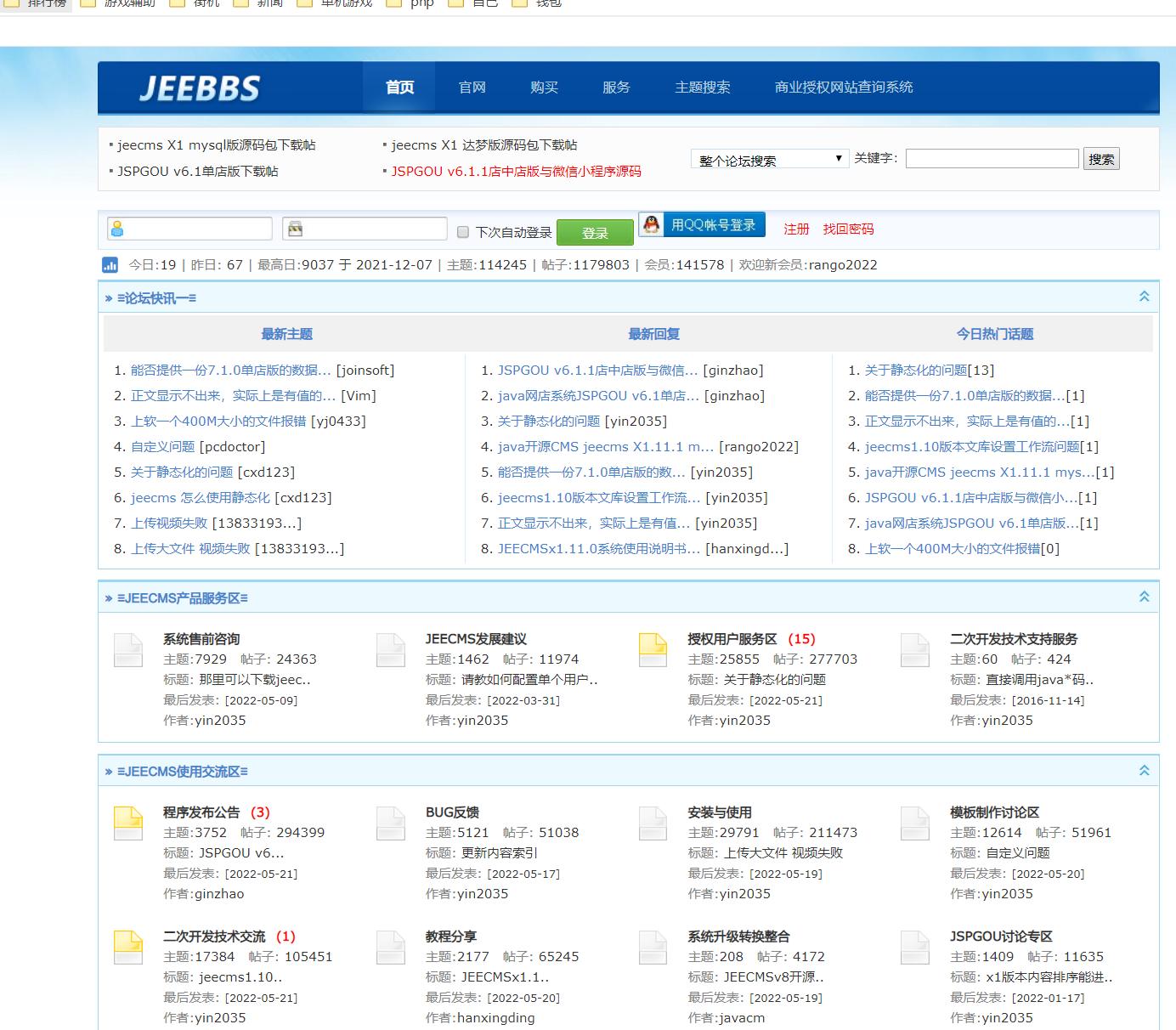1176x1030 pixels.
Task: Open 程序发布公告 forum title
Action: pos(201,812)
